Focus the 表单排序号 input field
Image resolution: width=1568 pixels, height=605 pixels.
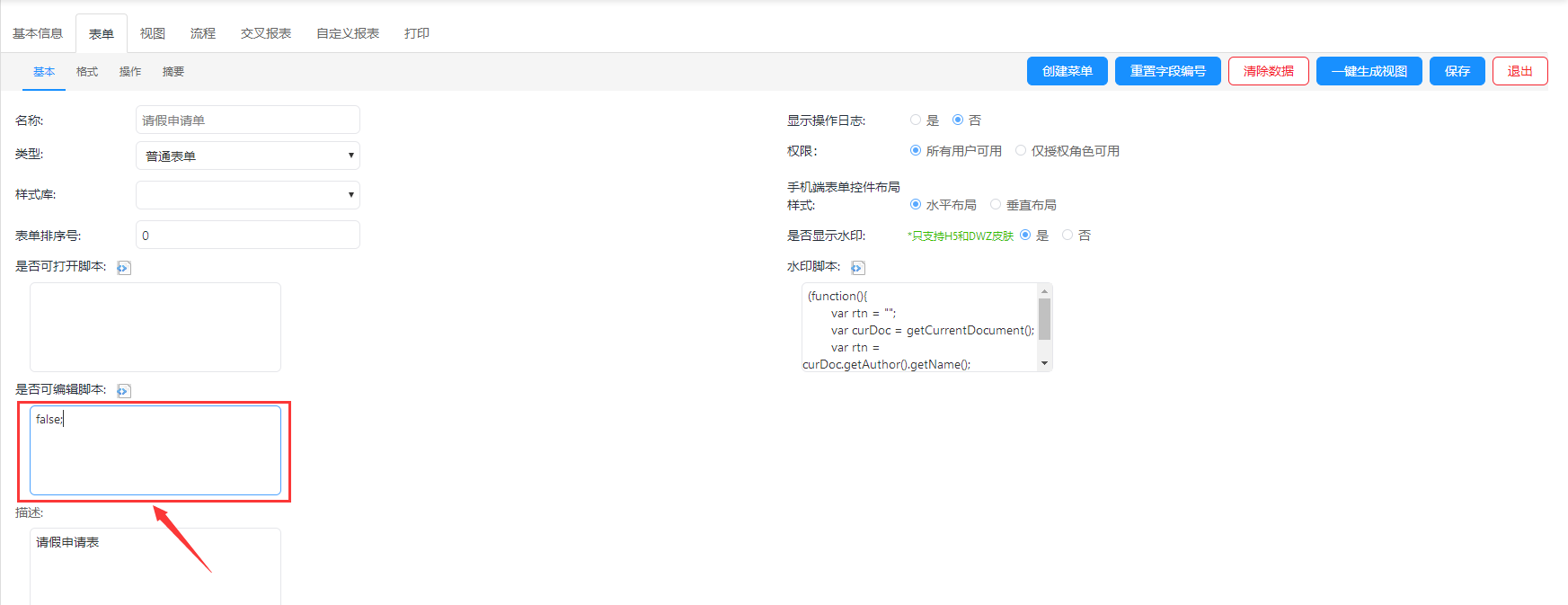coord(248,235)
